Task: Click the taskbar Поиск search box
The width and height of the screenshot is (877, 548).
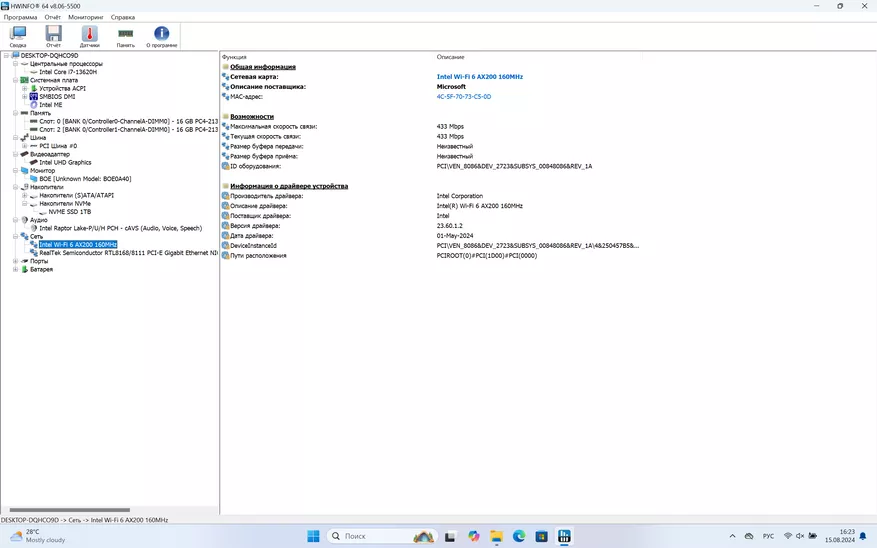Action: (381, 536)
